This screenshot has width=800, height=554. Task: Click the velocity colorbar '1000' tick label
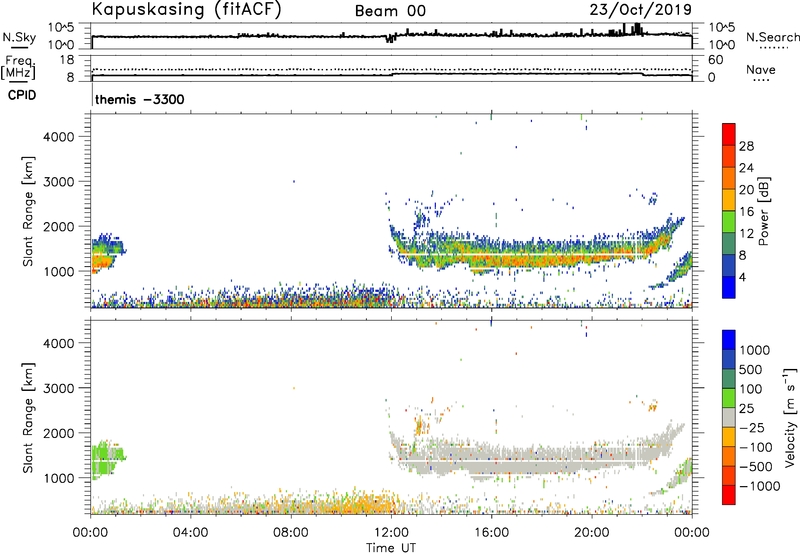[755, 350]
